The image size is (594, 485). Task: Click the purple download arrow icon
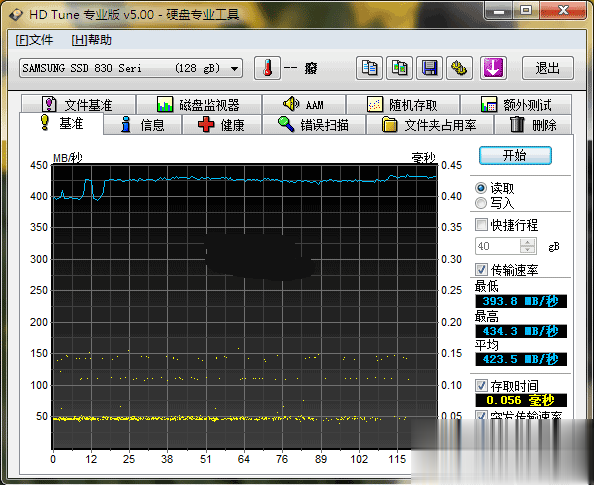493,68
